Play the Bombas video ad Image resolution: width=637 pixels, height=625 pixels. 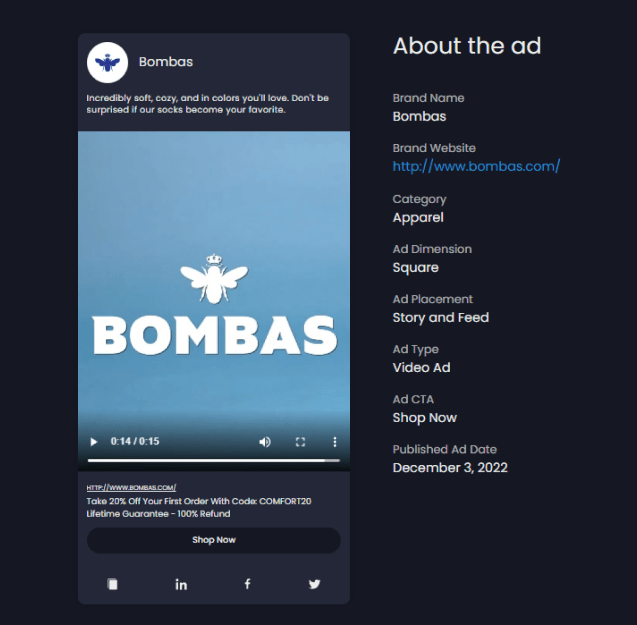pos(94,441)
